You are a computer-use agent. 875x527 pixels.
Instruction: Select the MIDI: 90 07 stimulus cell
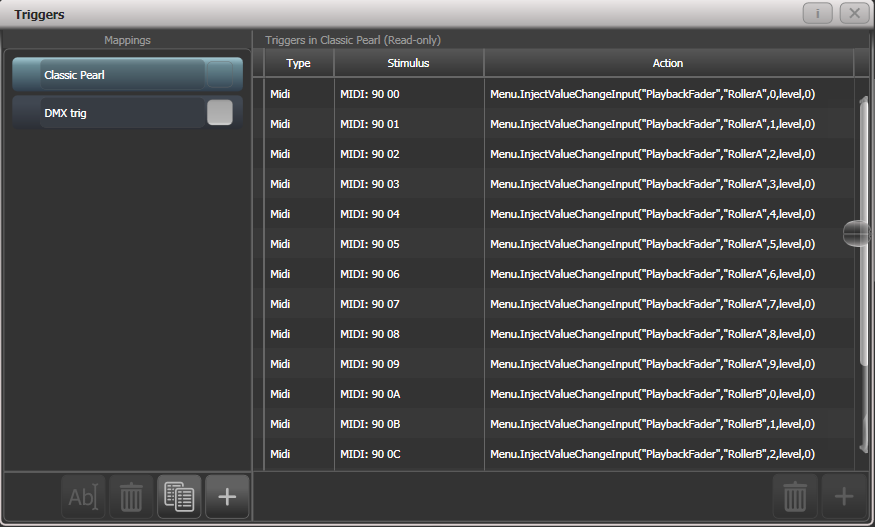click(409, 304)
